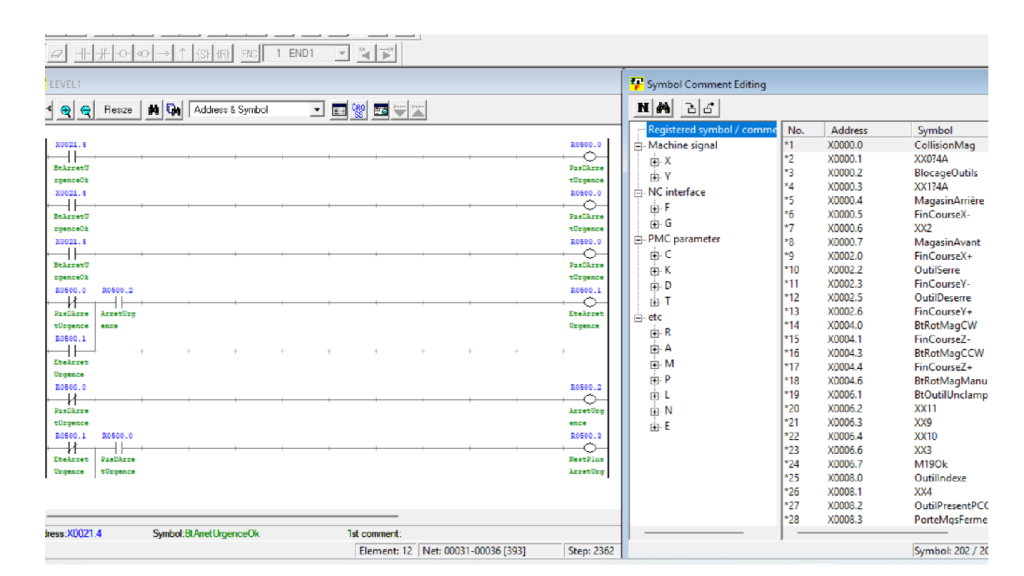The image size is (1024, 576).
Task: Jump up to previous ladder section icon
Action: click(x=419, y=110)
